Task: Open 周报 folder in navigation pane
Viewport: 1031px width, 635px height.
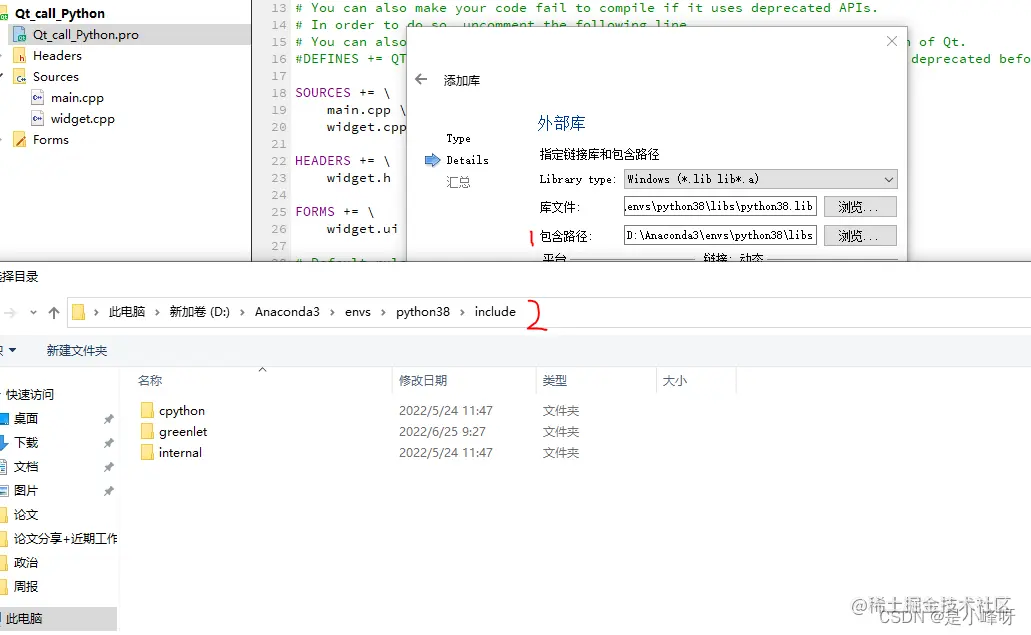Action: (x=26, y=586)
